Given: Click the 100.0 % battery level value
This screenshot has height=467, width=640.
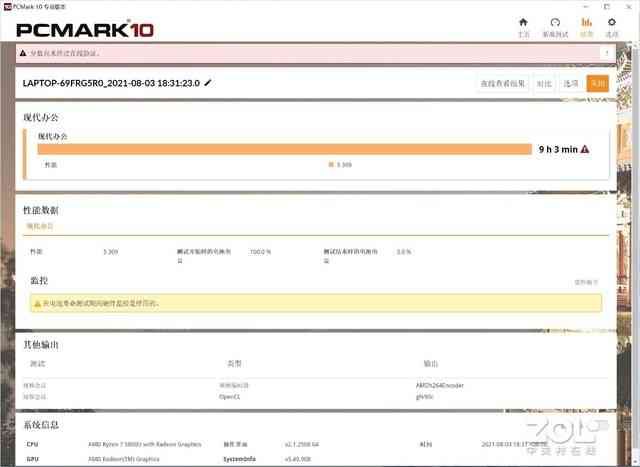Looking at the screenshot, I should pyautogui.click(x=260, y=252).
